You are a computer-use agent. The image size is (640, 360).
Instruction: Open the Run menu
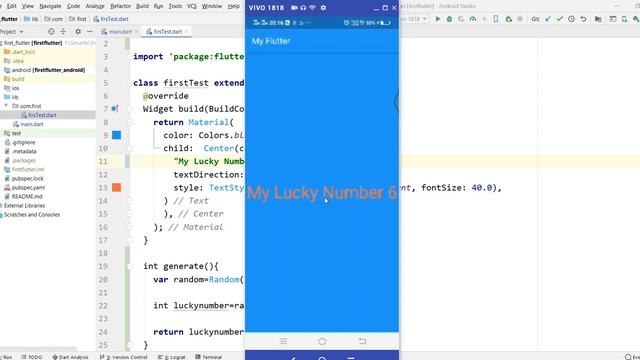pyautogui.click(x=158, y=6)
